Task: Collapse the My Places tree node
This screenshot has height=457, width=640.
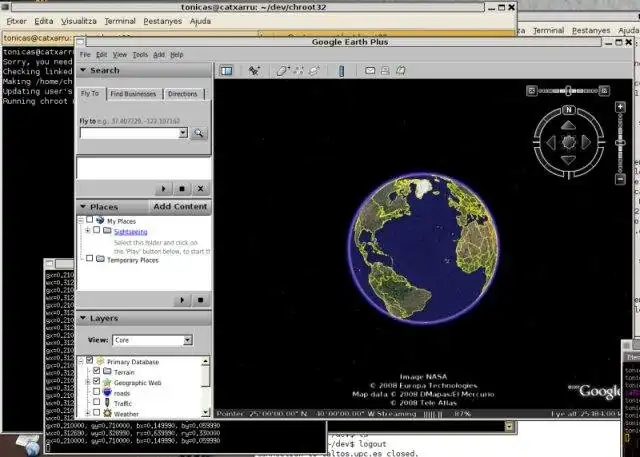Action: point(80,220)
